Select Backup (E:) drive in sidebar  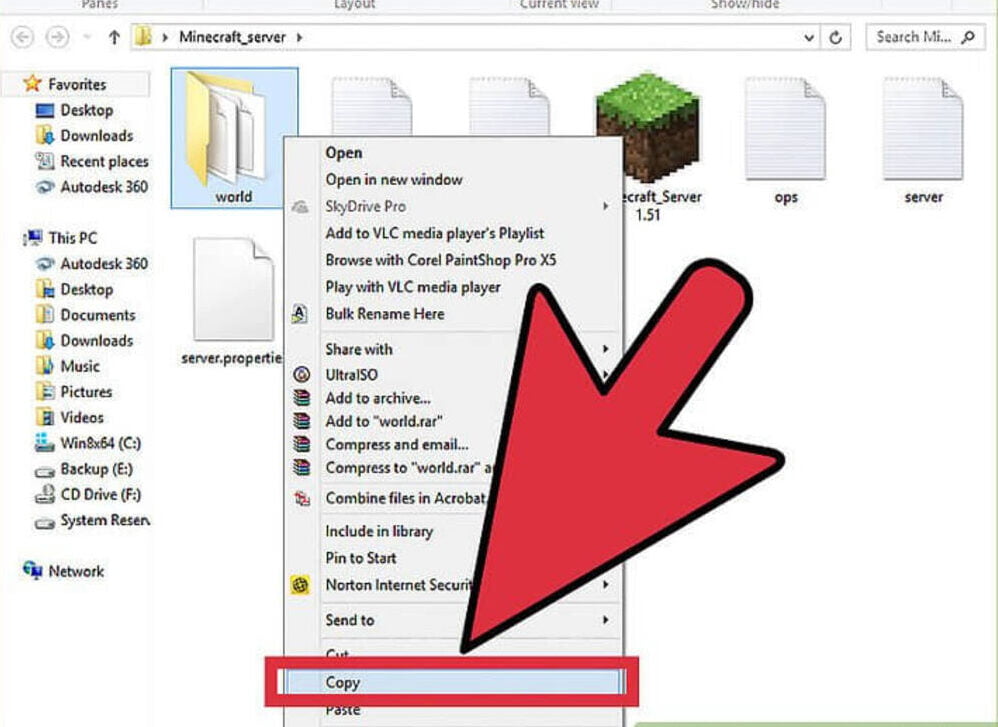click(96, 469)
